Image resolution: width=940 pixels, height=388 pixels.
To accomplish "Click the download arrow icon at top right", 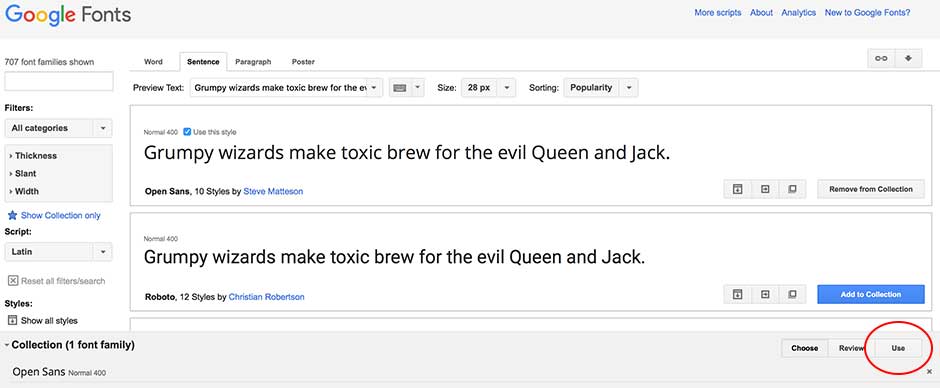I will click(x=908, y=58).
